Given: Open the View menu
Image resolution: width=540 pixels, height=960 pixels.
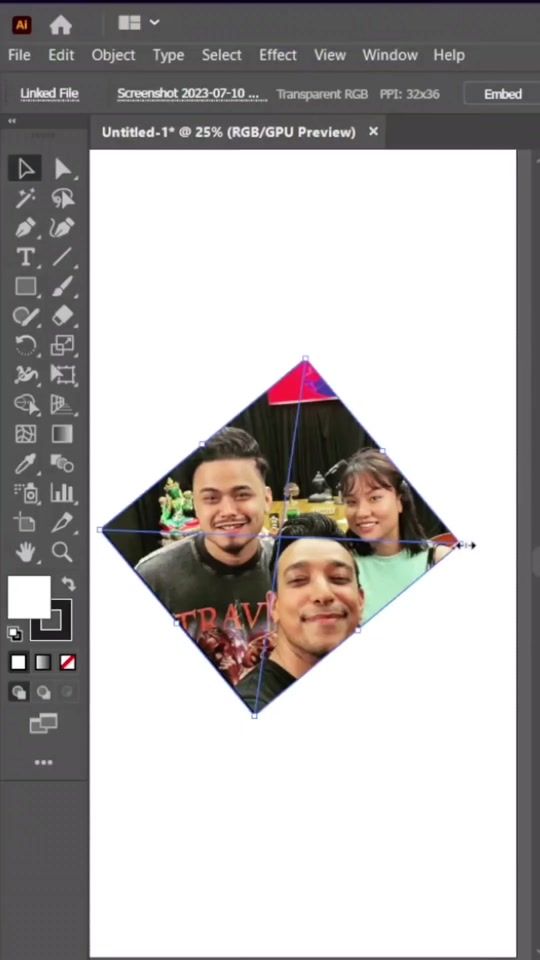Looking at the screenshot, I should [330, 55].
